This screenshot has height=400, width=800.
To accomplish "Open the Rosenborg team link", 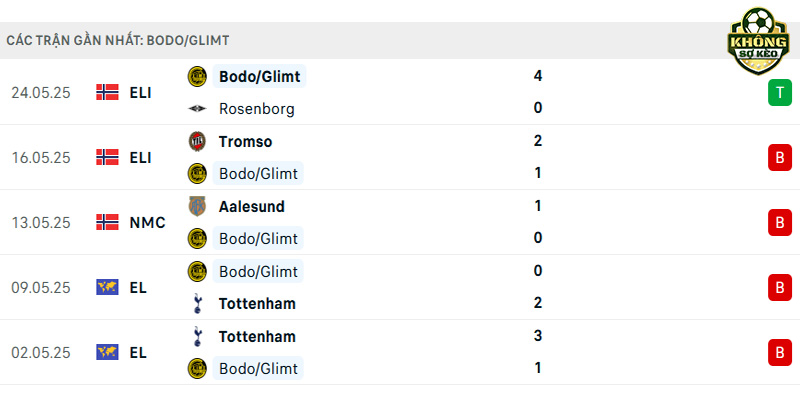I will [257, 109].
